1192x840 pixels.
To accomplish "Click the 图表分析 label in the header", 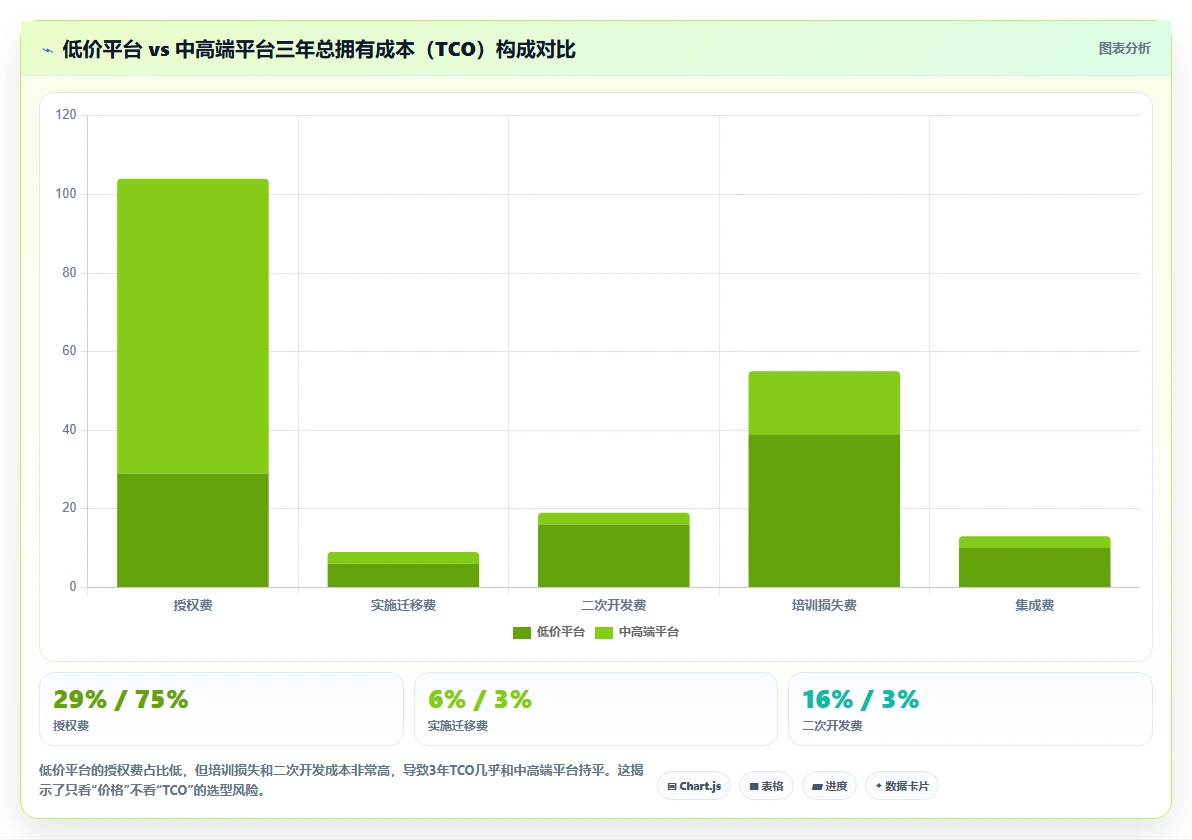I will click(1124, 49).
